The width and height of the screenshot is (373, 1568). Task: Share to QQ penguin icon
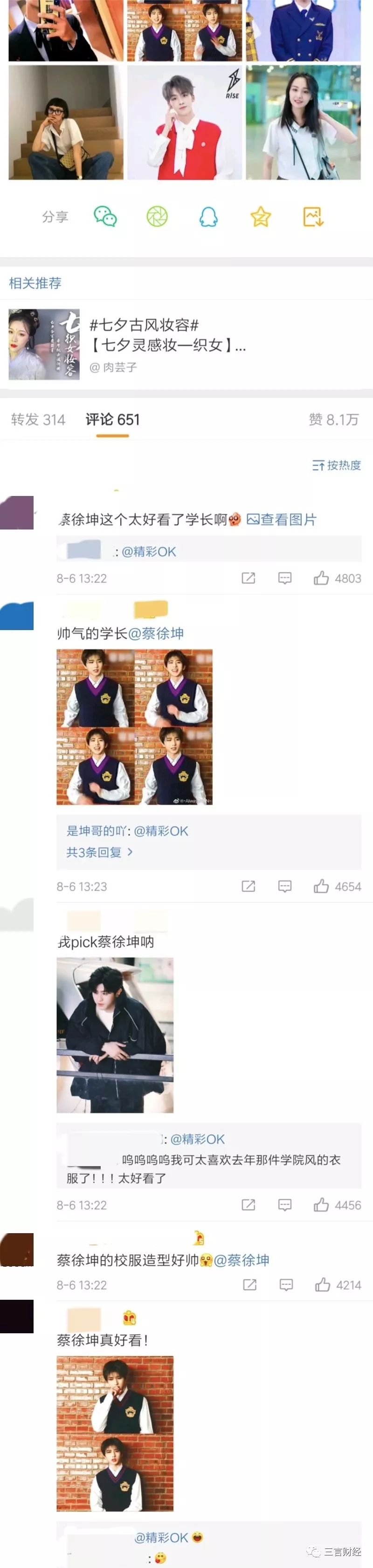tap(208, 216)
